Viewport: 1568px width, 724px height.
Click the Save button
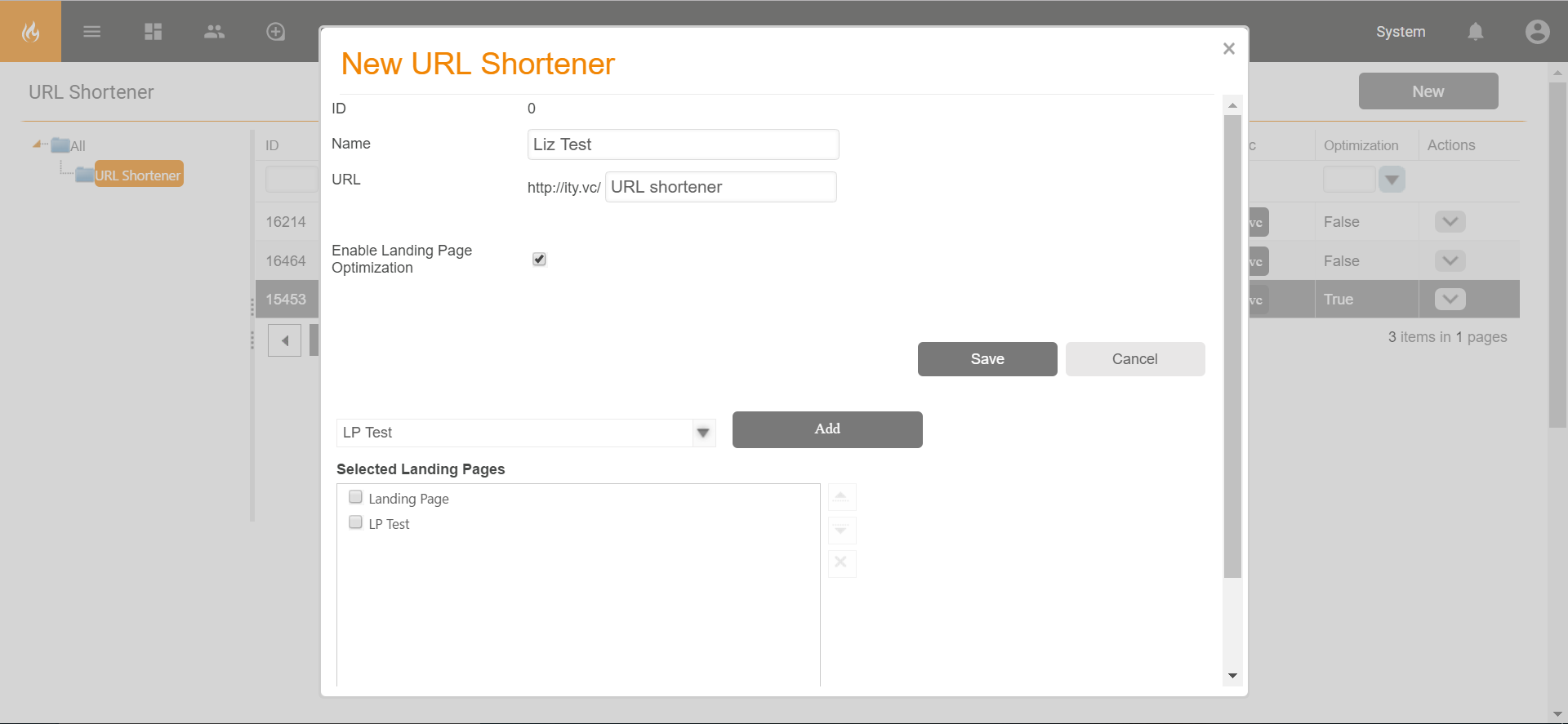(987, 359)
